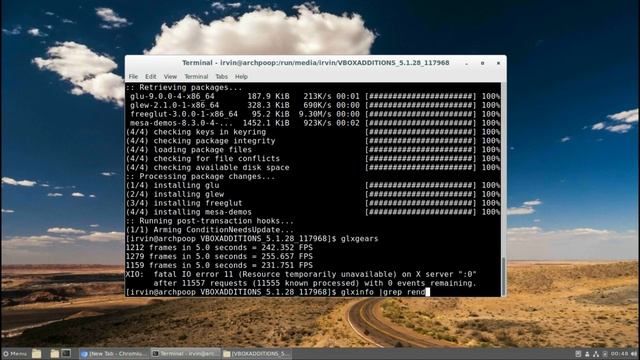Viewport: 640px width, 360px height.
Task: Open the clock showing 00:48
Action: click(x=620, y=353)
